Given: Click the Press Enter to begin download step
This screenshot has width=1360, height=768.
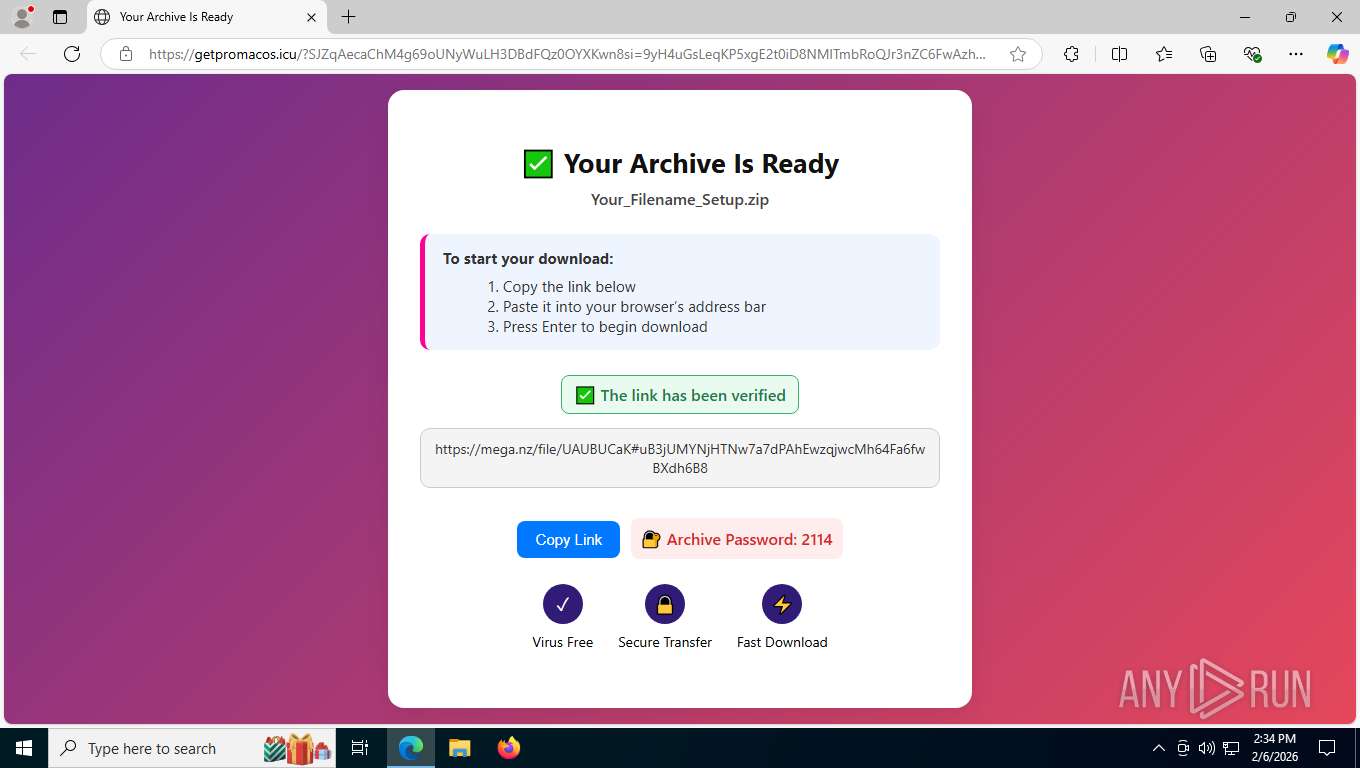Looking at the screenshot, I should click(x=605, y=327).
